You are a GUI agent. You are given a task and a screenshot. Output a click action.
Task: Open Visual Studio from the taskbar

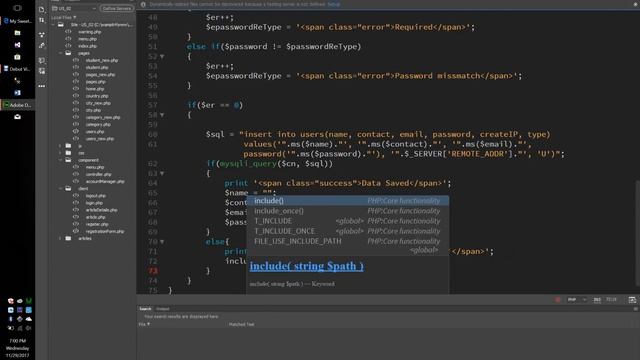point(17,45)
